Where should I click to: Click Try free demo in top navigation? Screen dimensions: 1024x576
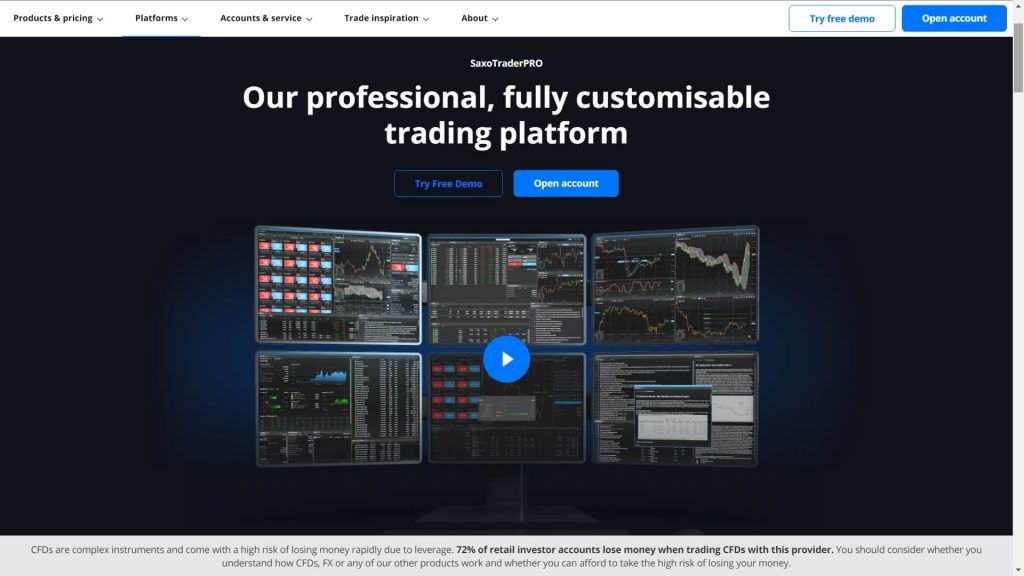click(x=842, y=18)
